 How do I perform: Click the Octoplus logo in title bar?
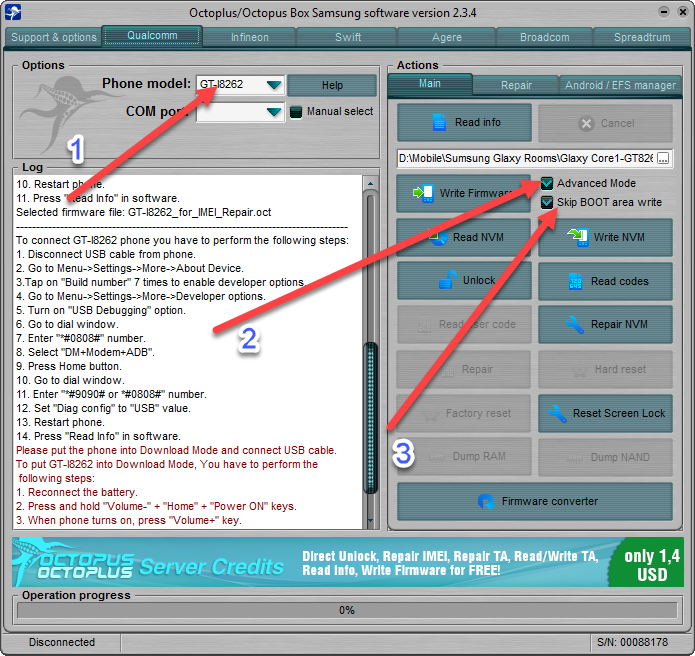[13, 12]
